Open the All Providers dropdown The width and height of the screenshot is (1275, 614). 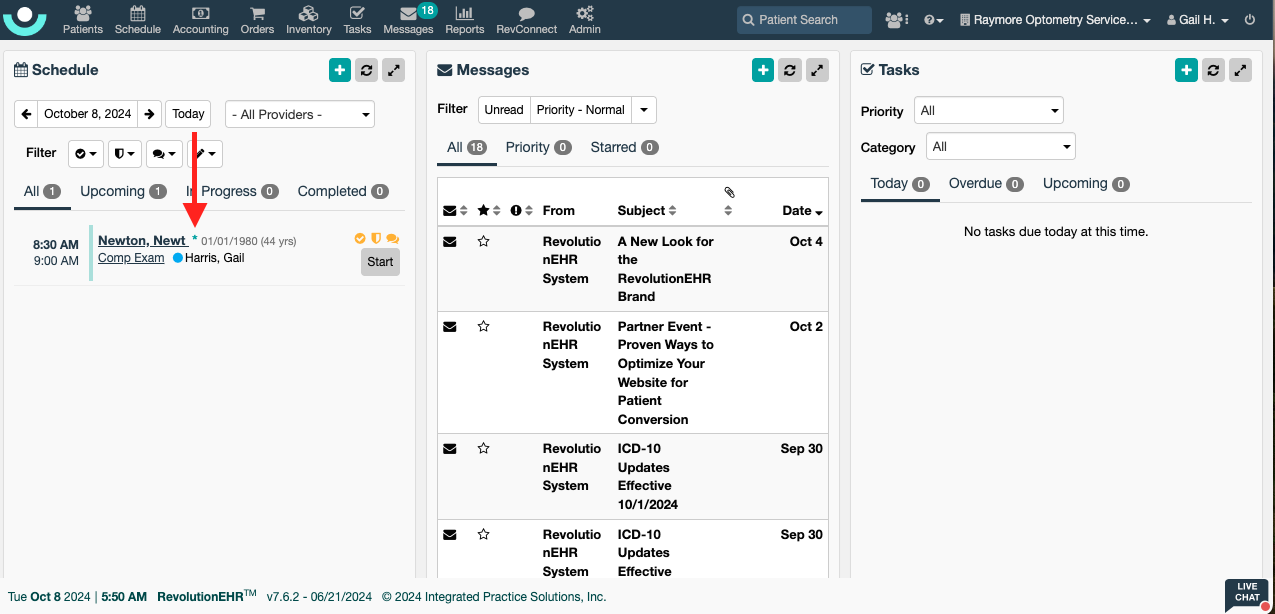(299, 115)
